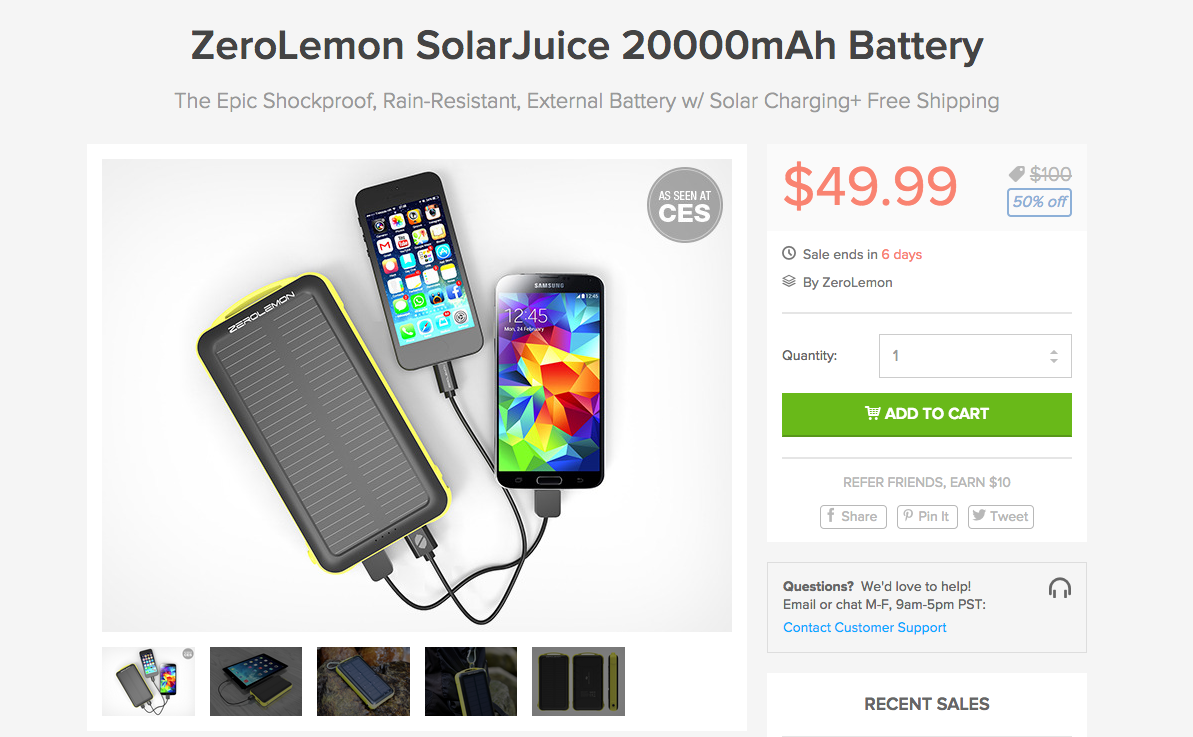Screen dimensions: 1193x737
Task: Click the As Seen at CES badge
Action: 684,205
